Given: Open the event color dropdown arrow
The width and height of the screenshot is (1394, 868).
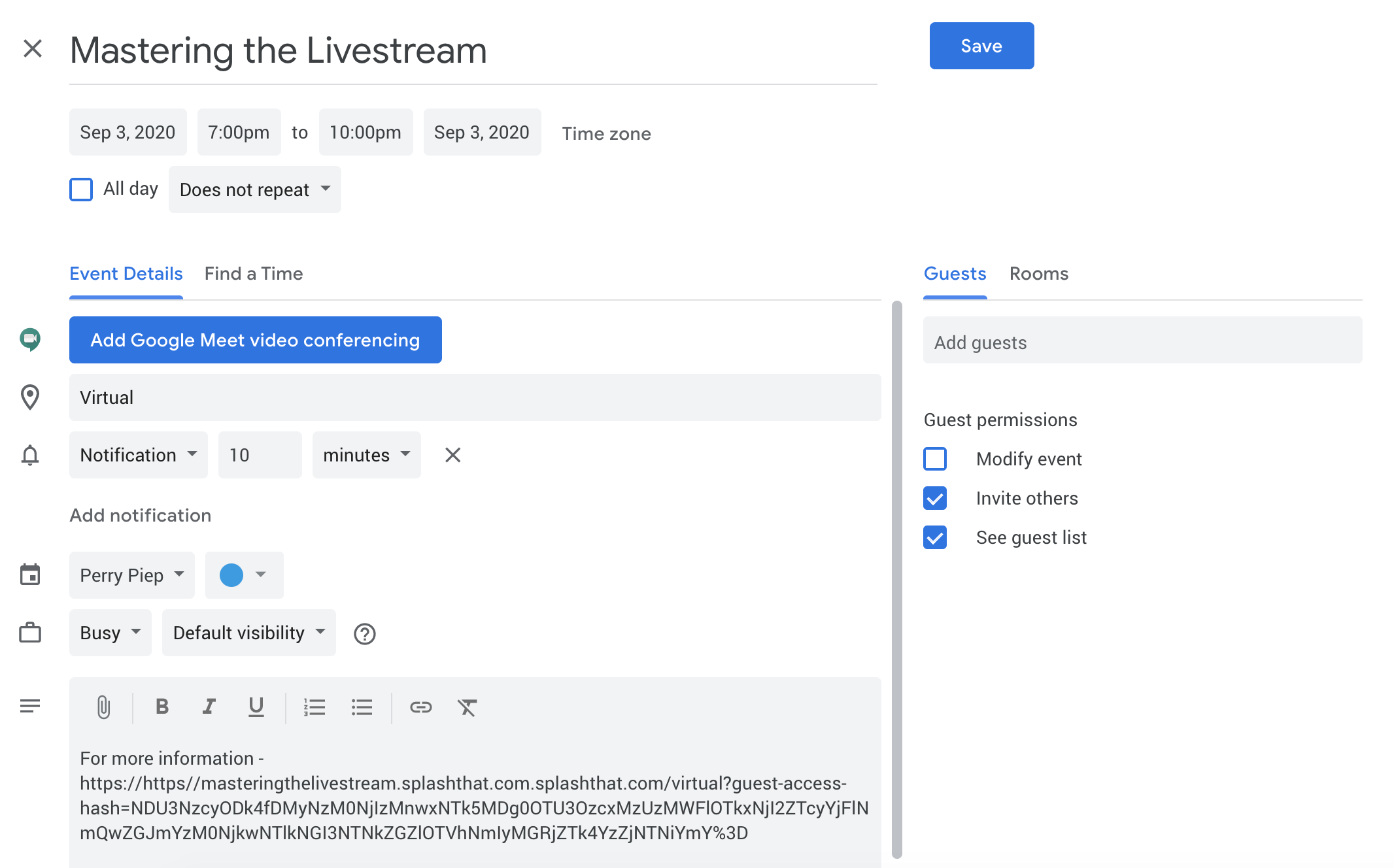Looking at the screenshot, I should (x=261, y=575).
